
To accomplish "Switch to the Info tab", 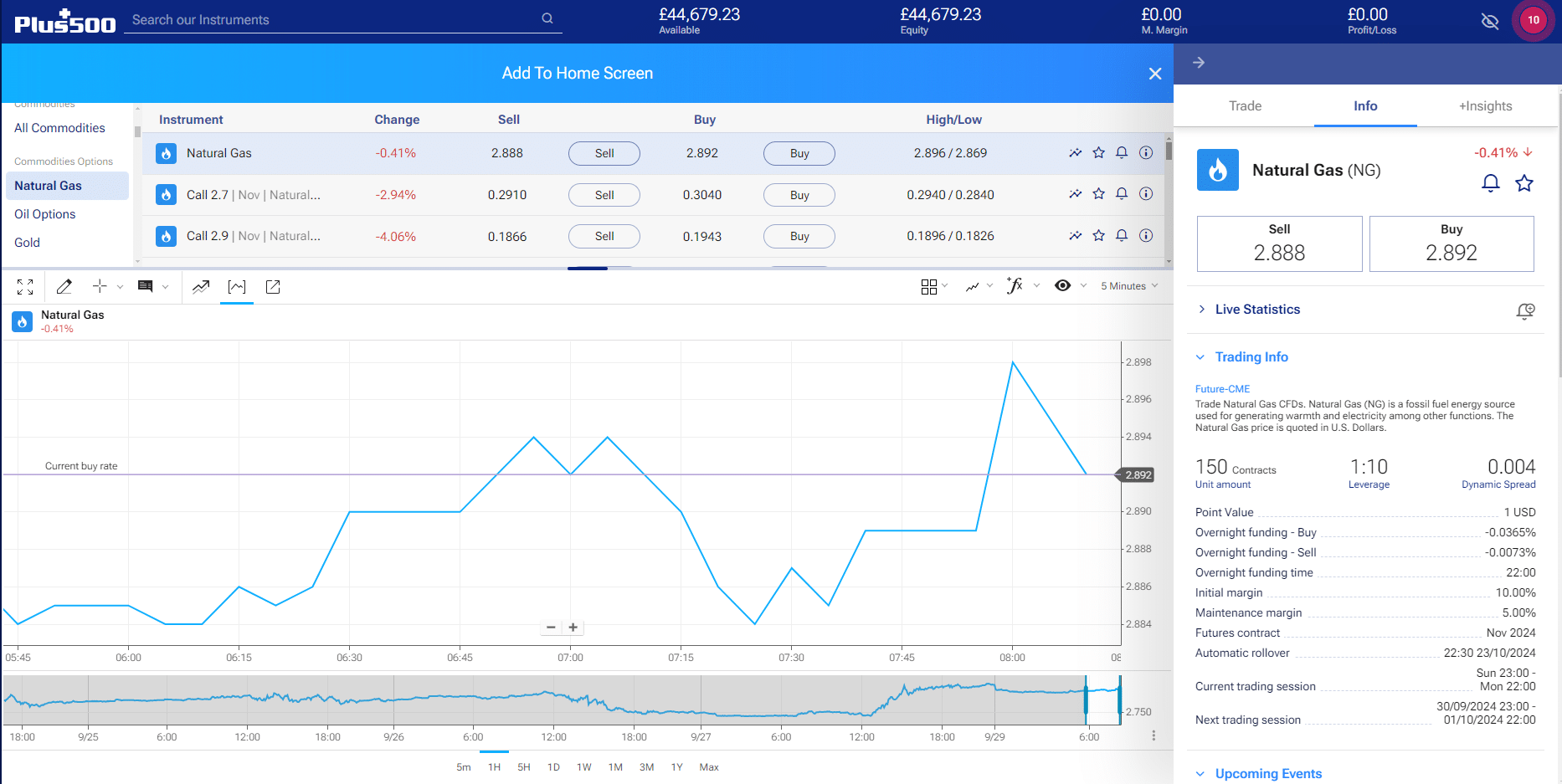I will click(1365, 106).
